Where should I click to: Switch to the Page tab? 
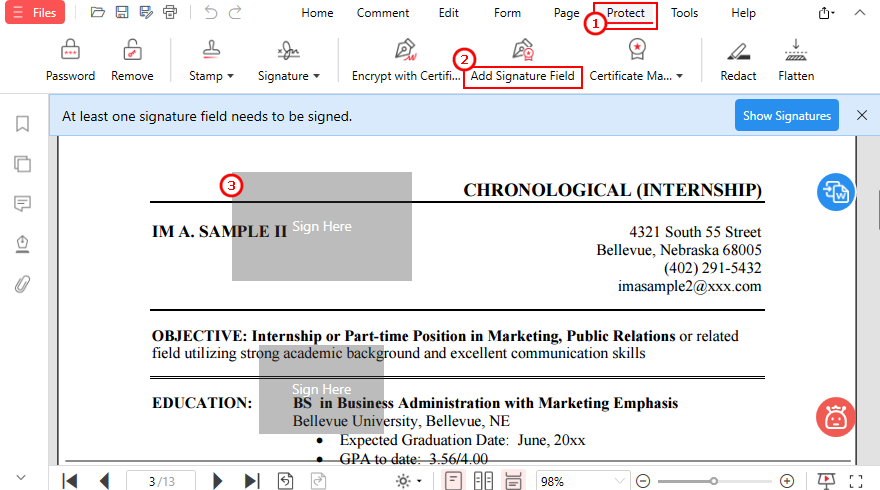coord(566,13)
